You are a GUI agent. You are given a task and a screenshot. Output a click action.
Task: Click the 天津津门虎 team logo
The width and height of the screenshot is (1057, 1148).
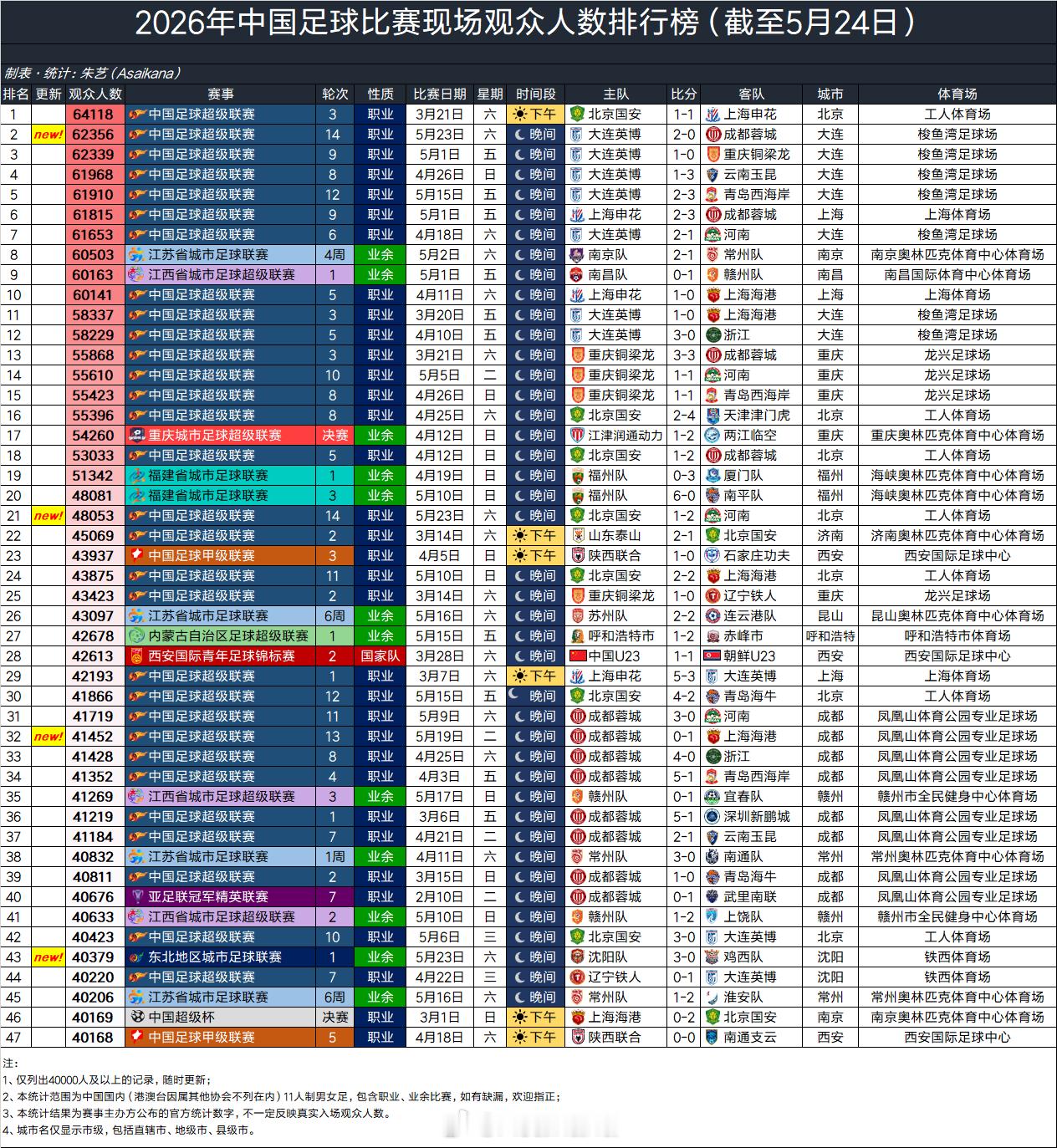click(712, 416)
